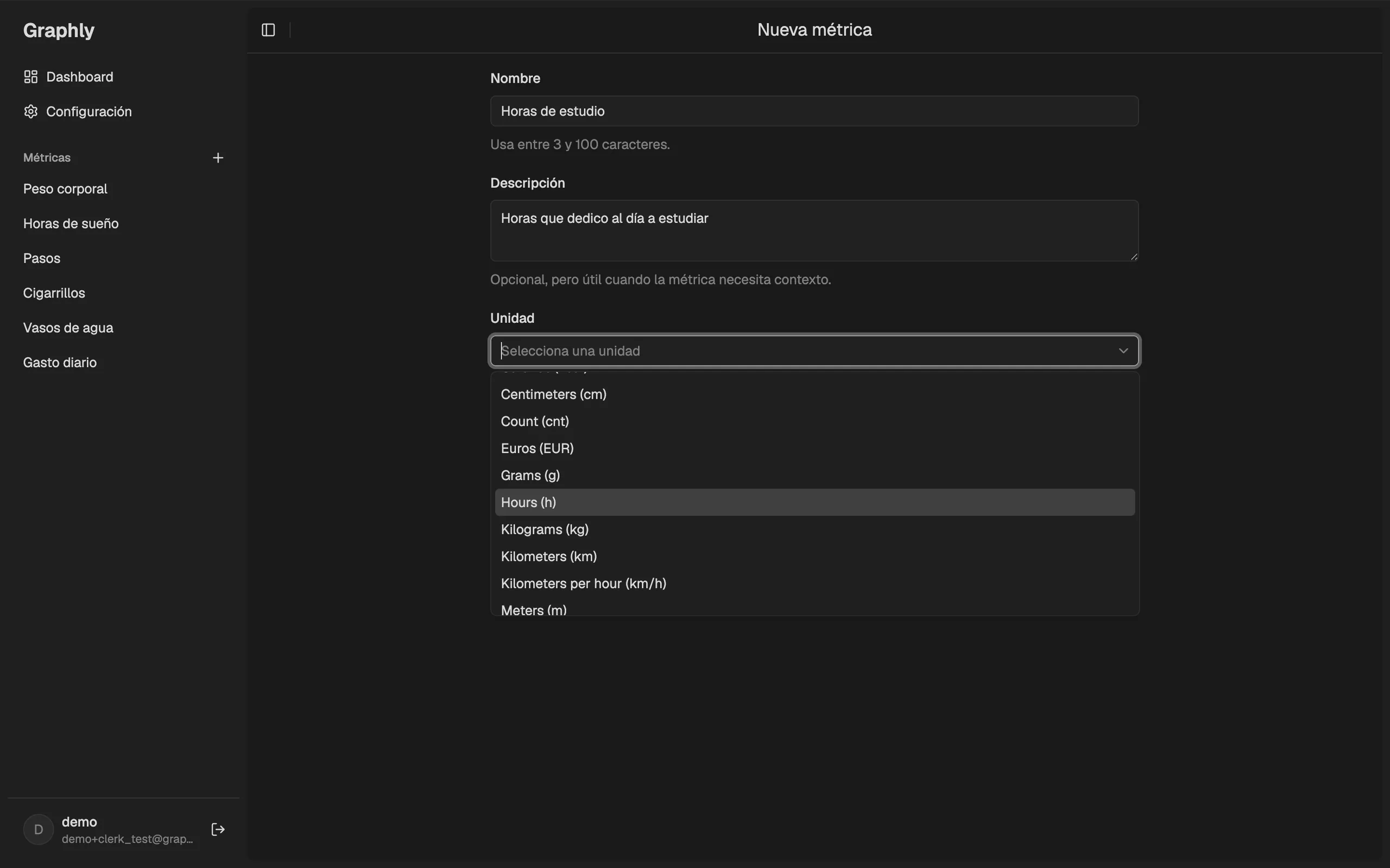1390x868 pixels.
Task: Open the Dashboard page
Action: pyautogui.click(x=124, y=77)
